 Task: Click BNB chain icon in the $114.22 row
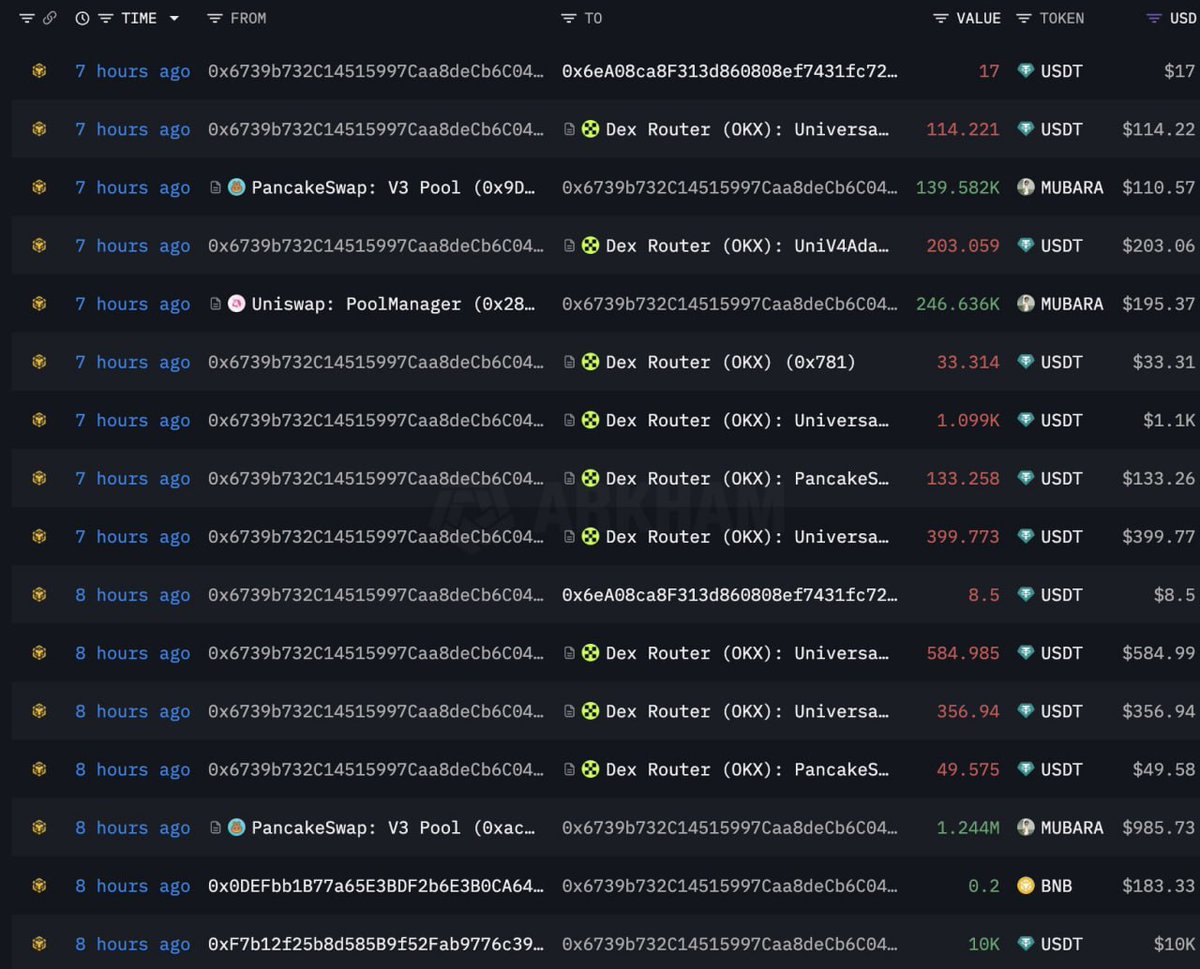[x=39, y=129]
